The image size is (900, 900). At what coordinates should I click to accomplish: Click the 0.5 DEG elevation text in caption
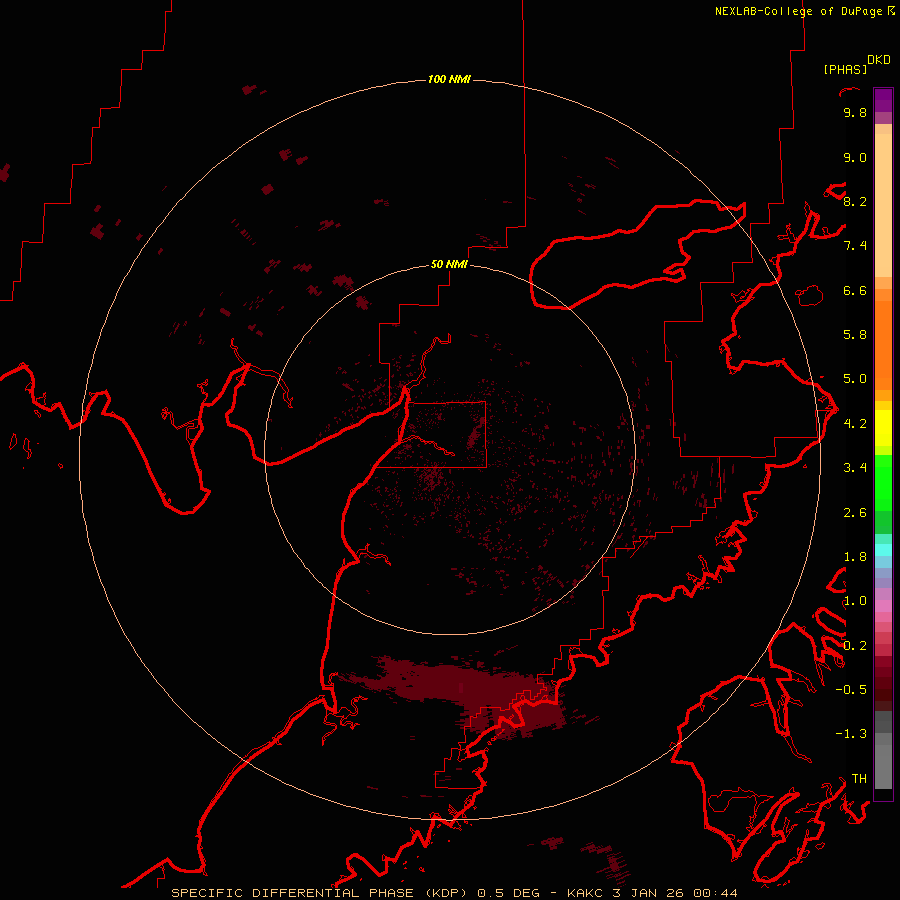508,893
